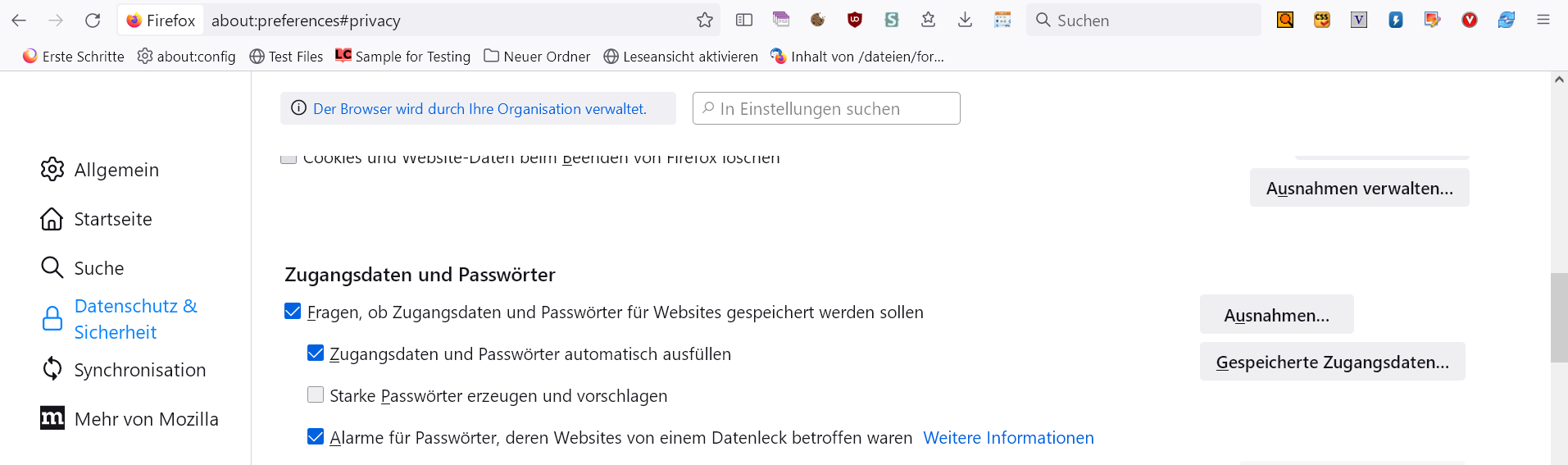Uncheck 'Fragen, ob Zugangsdaten und Passwörter' checkbox
The width and height of the screenshot is (1568, 465).
coord(293,312)
